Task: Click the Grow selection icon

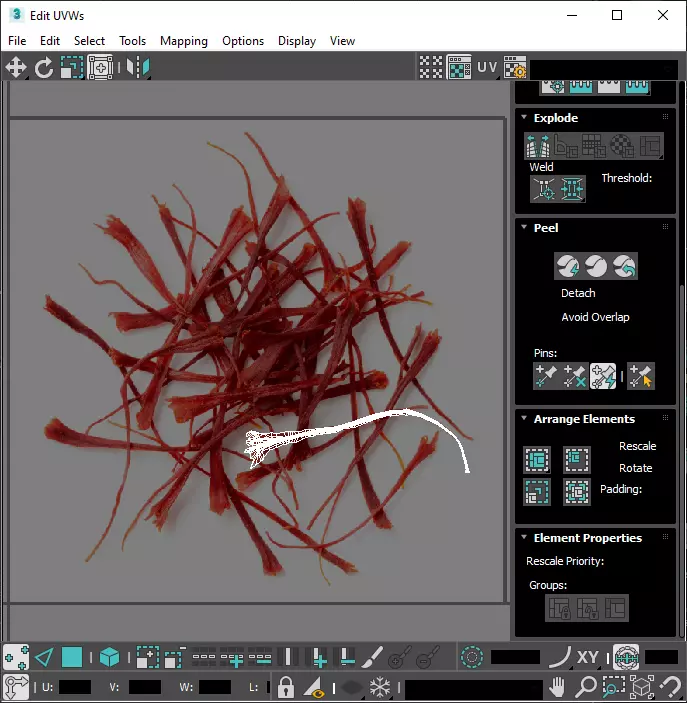Action: click(148, 658)
